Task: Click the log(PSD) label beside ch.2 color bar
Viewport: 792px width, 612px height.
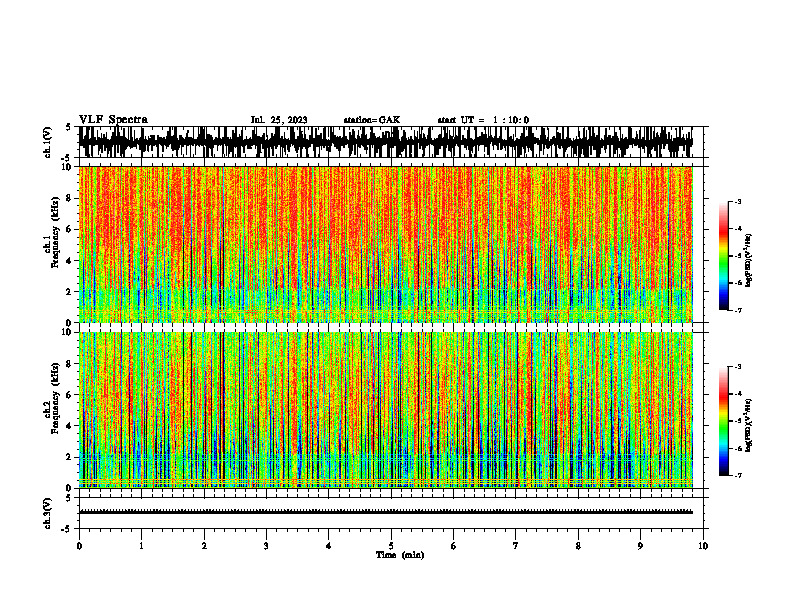Action: click(x=748, y=425)
